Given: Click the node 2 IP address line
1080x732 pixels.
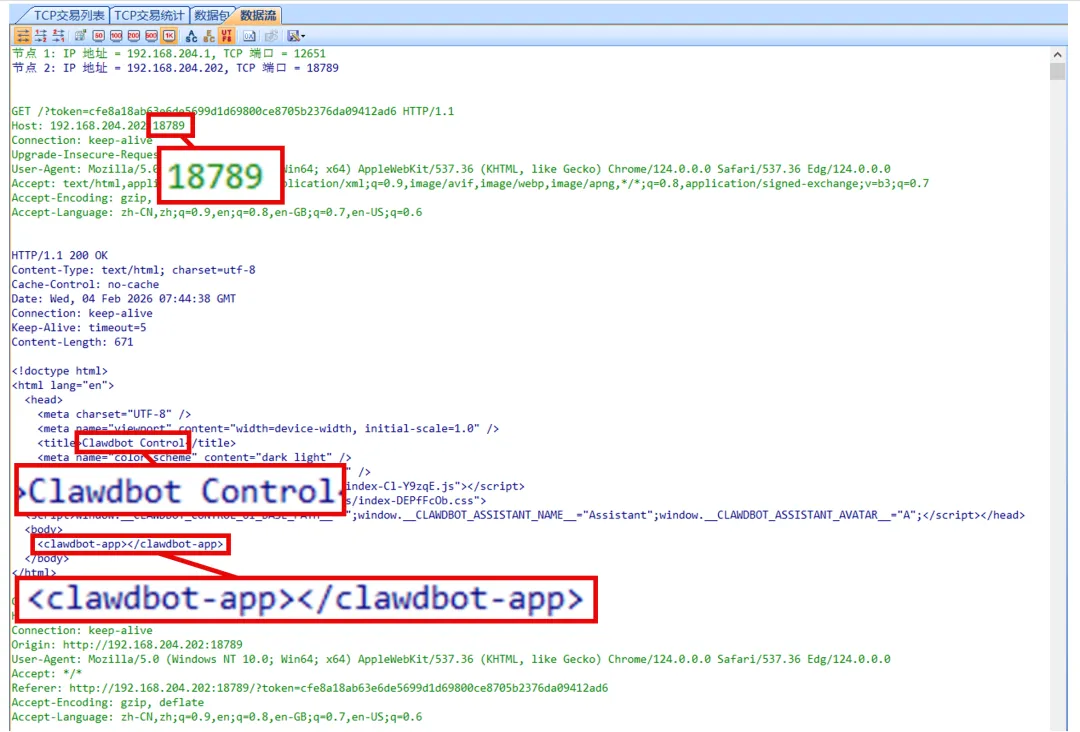Looking at the screenshot, I should (175, 67).
